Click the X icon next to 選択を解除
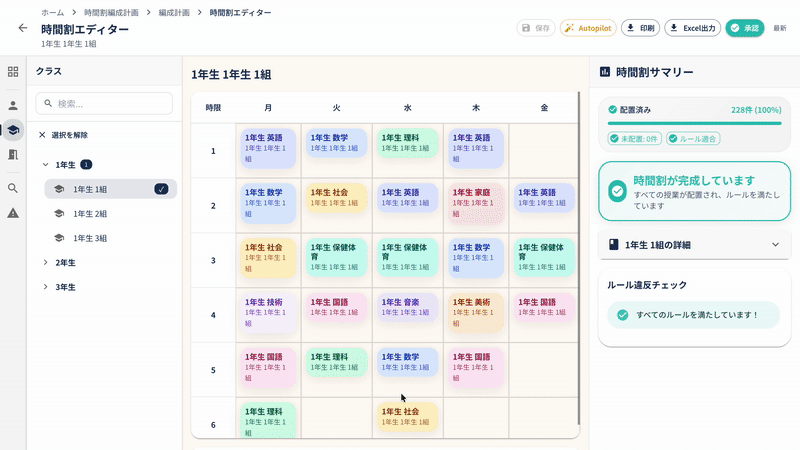 [42, 135]
